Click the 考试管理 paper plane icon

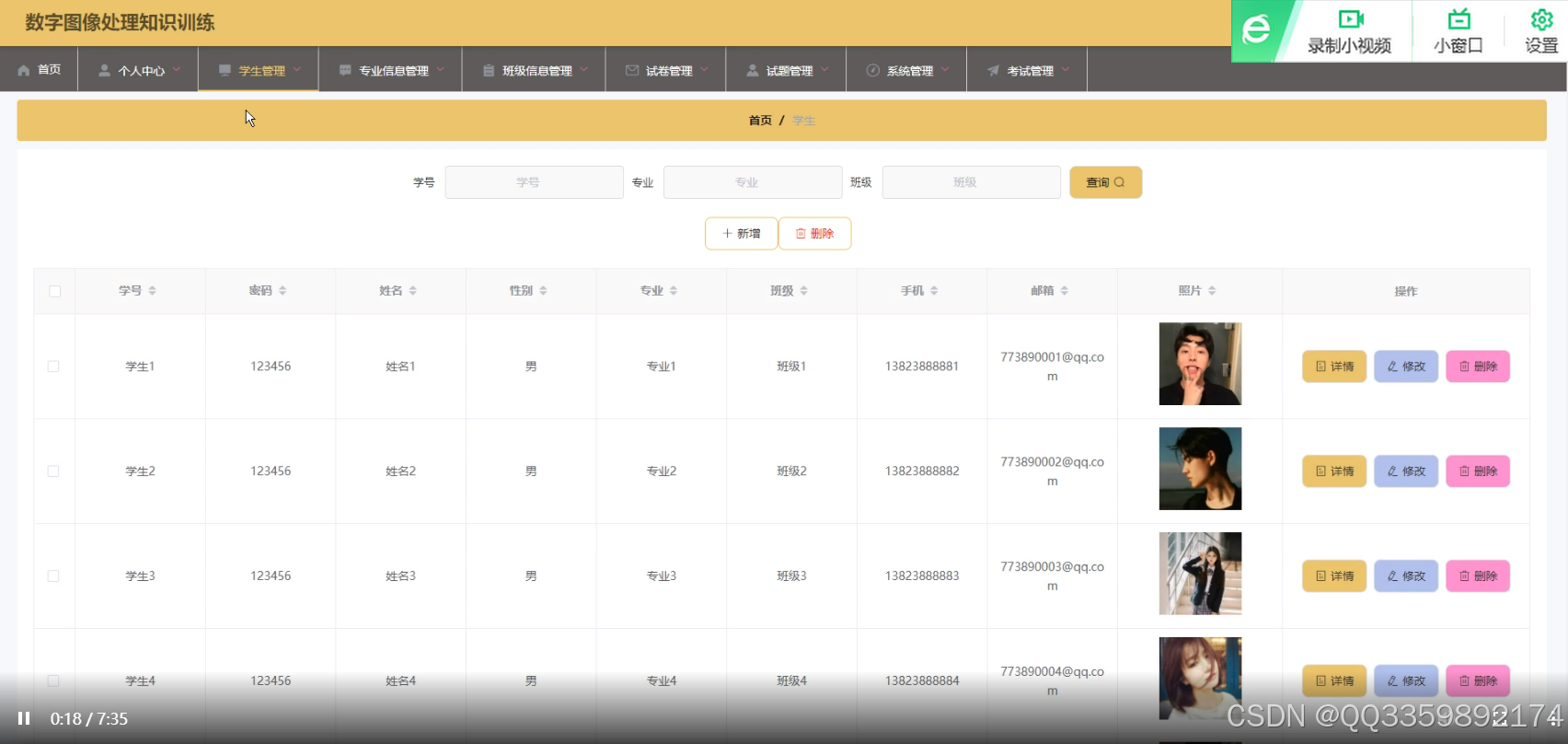coord(993,70)
